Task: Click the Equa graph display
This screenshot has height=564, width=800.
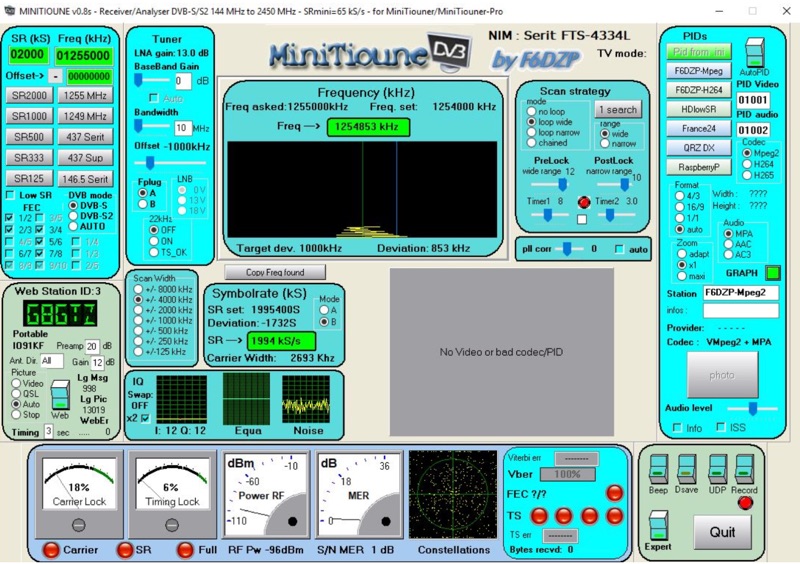Action: tap(246, 399)
